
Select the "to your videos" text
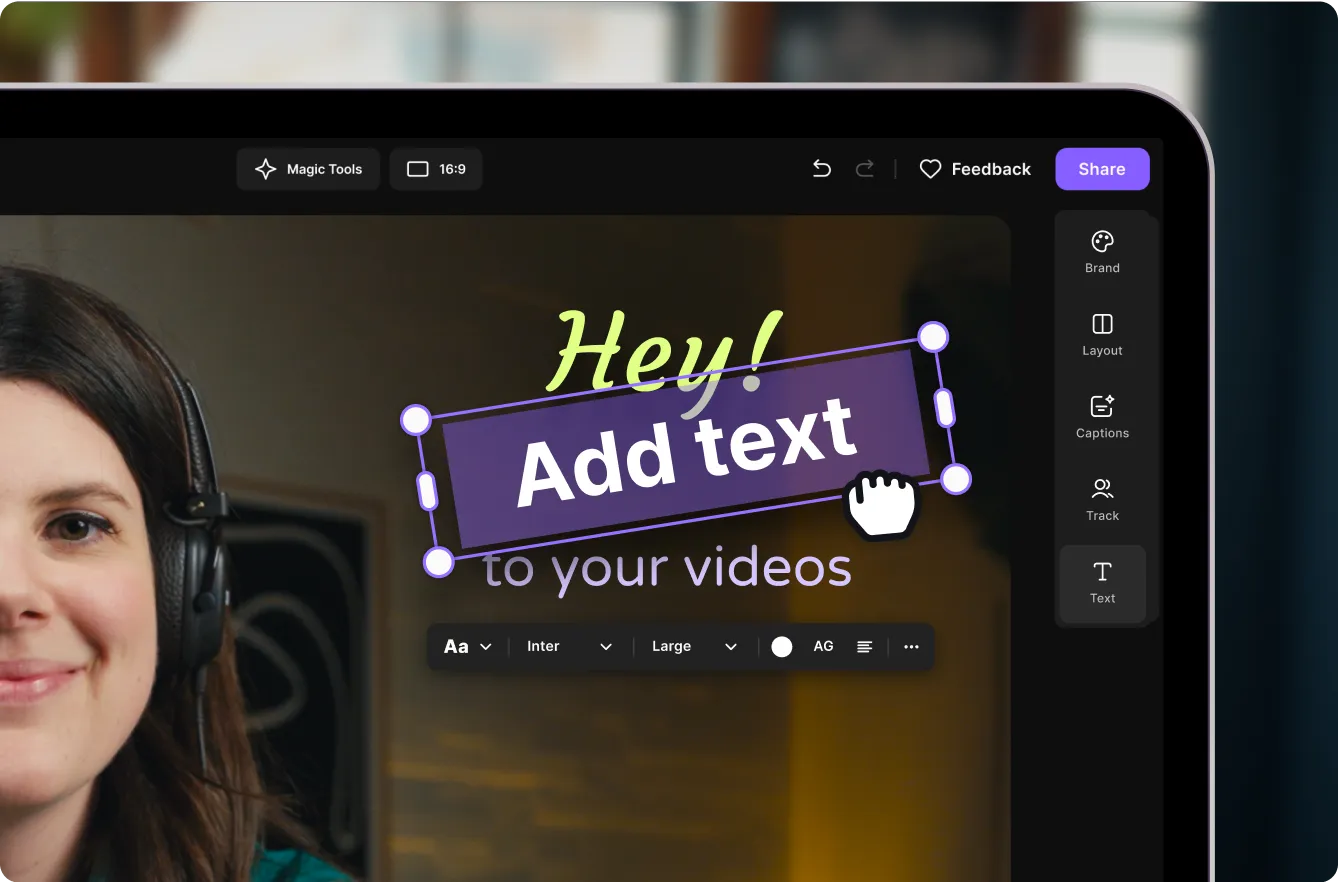point(667,570)
